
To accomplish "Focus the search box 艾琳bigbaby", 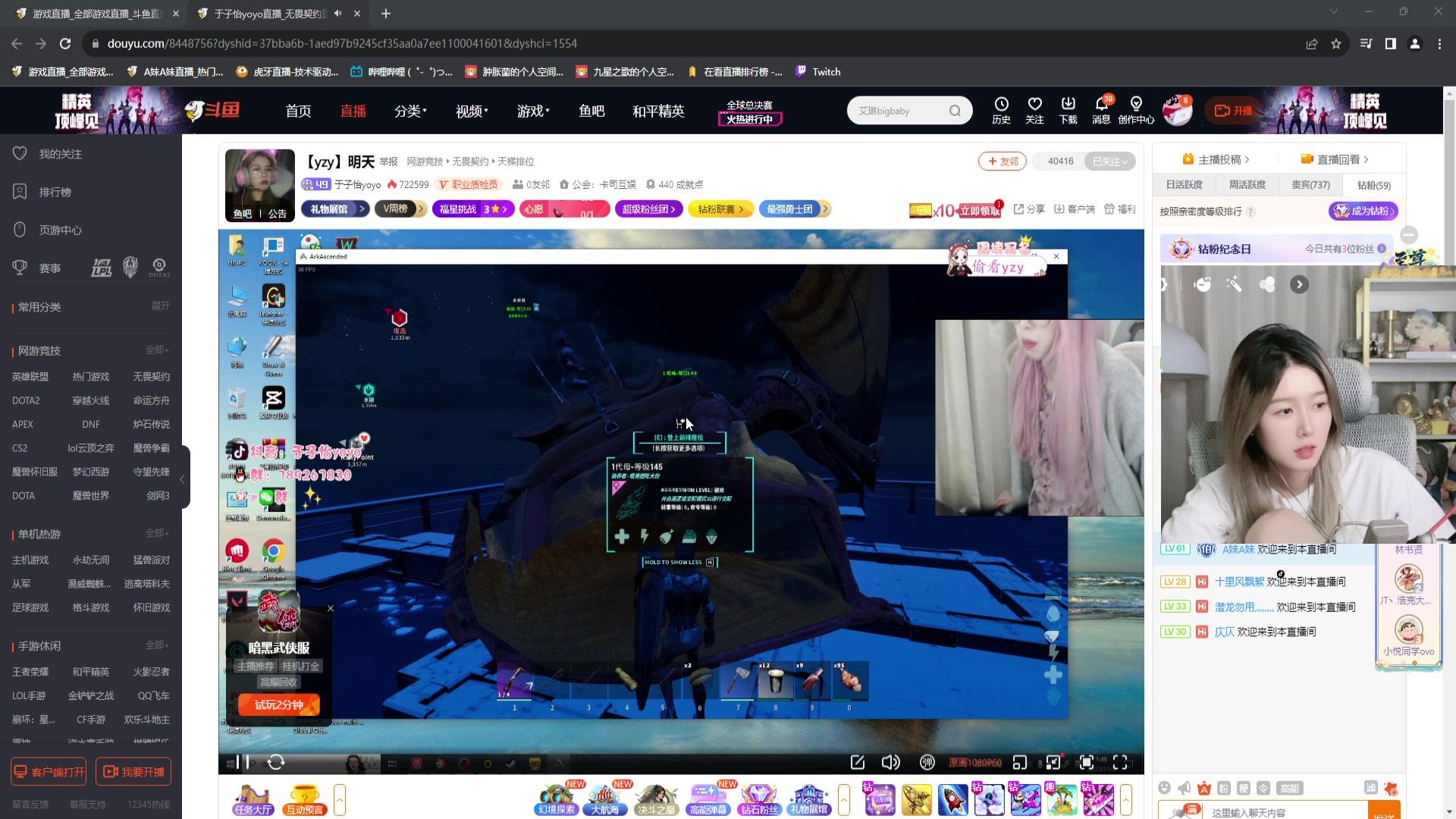I will 899,111.
